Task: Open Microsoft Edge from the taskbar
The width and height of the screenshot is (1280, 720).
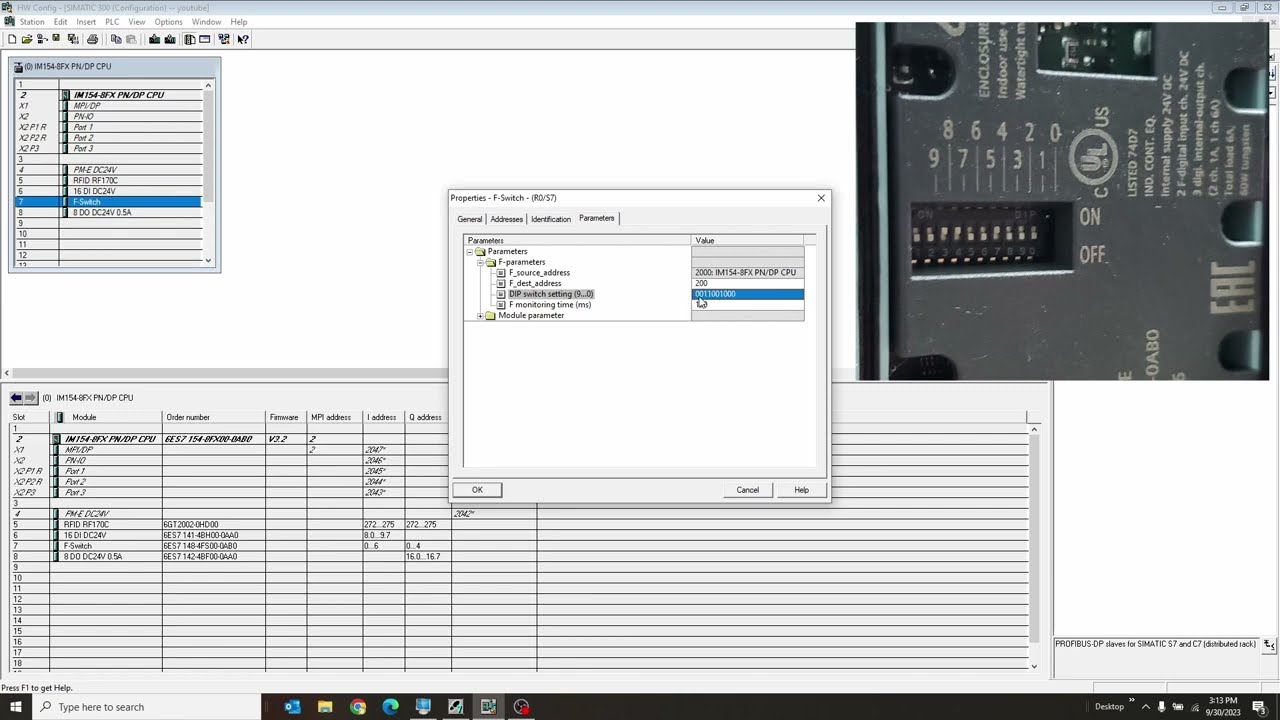Action: tap(391, 707)
